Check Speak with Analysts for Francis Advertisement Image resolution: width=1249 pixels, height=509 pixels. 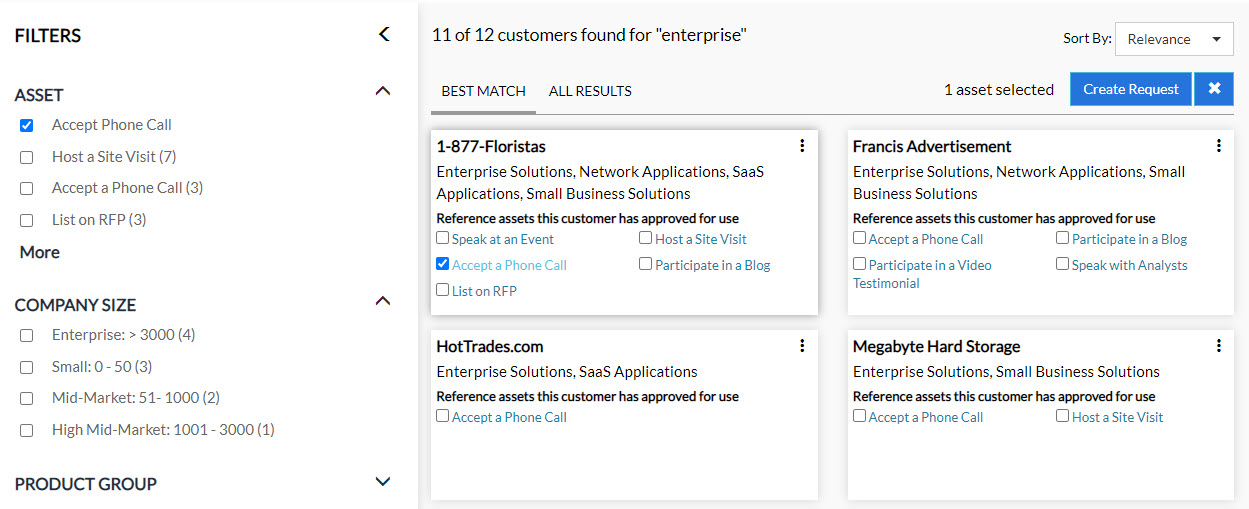(x=1063, y=265)
